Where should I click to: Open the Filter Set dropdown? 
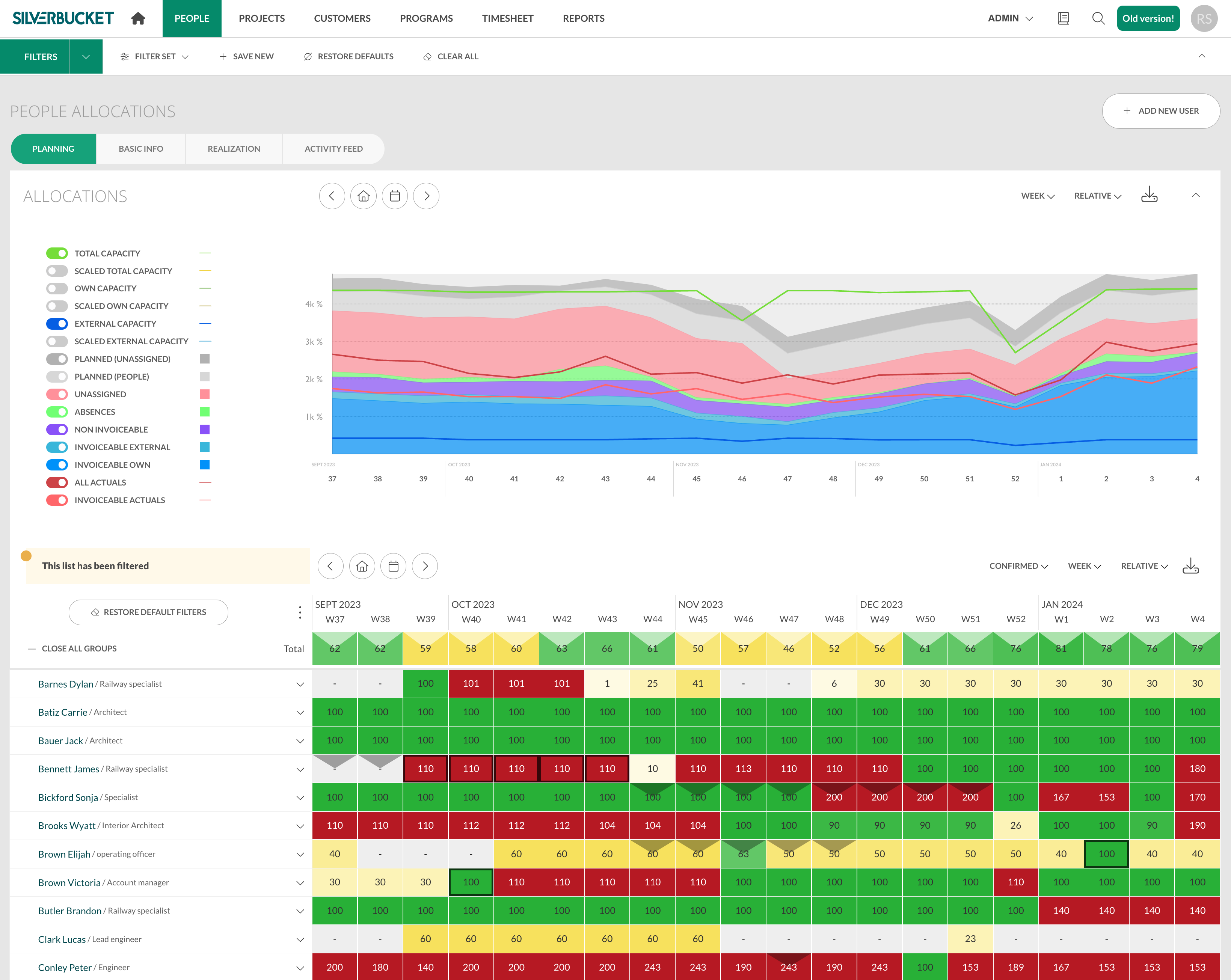click(x=154, y=56)
